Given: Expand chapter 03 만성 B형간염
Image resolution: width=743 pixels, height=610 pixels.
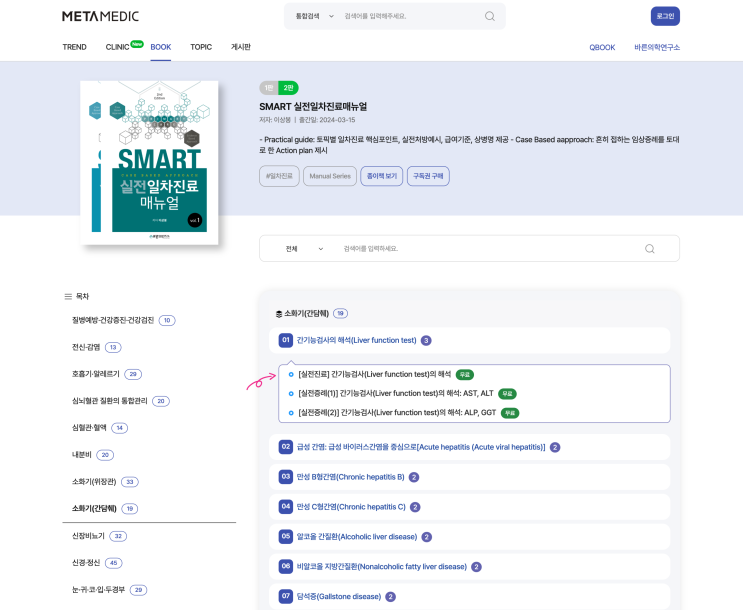Looking at the screenshot, I should pyautogui.click(x=469, y=477).
